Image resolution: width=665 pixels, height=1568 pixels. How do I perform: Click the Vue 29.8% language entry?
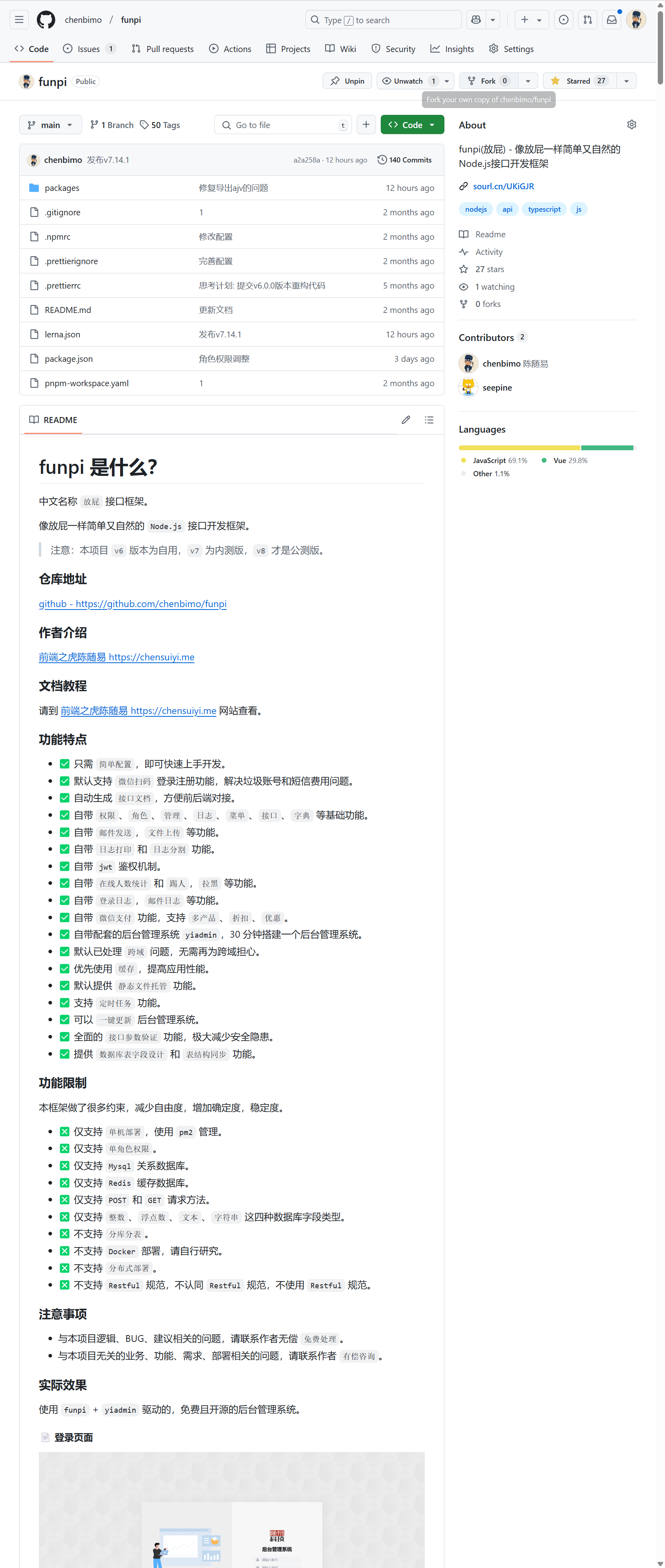tap(565, 461)
